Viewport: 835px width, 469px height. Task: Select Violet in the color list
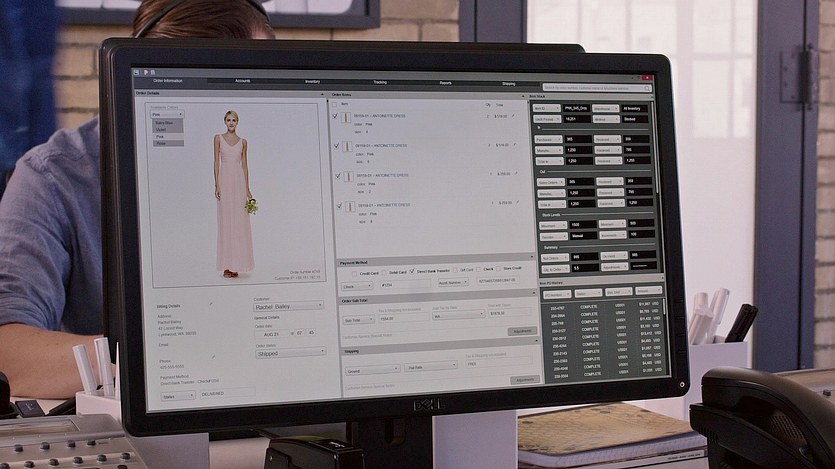(x=168, y=129)
